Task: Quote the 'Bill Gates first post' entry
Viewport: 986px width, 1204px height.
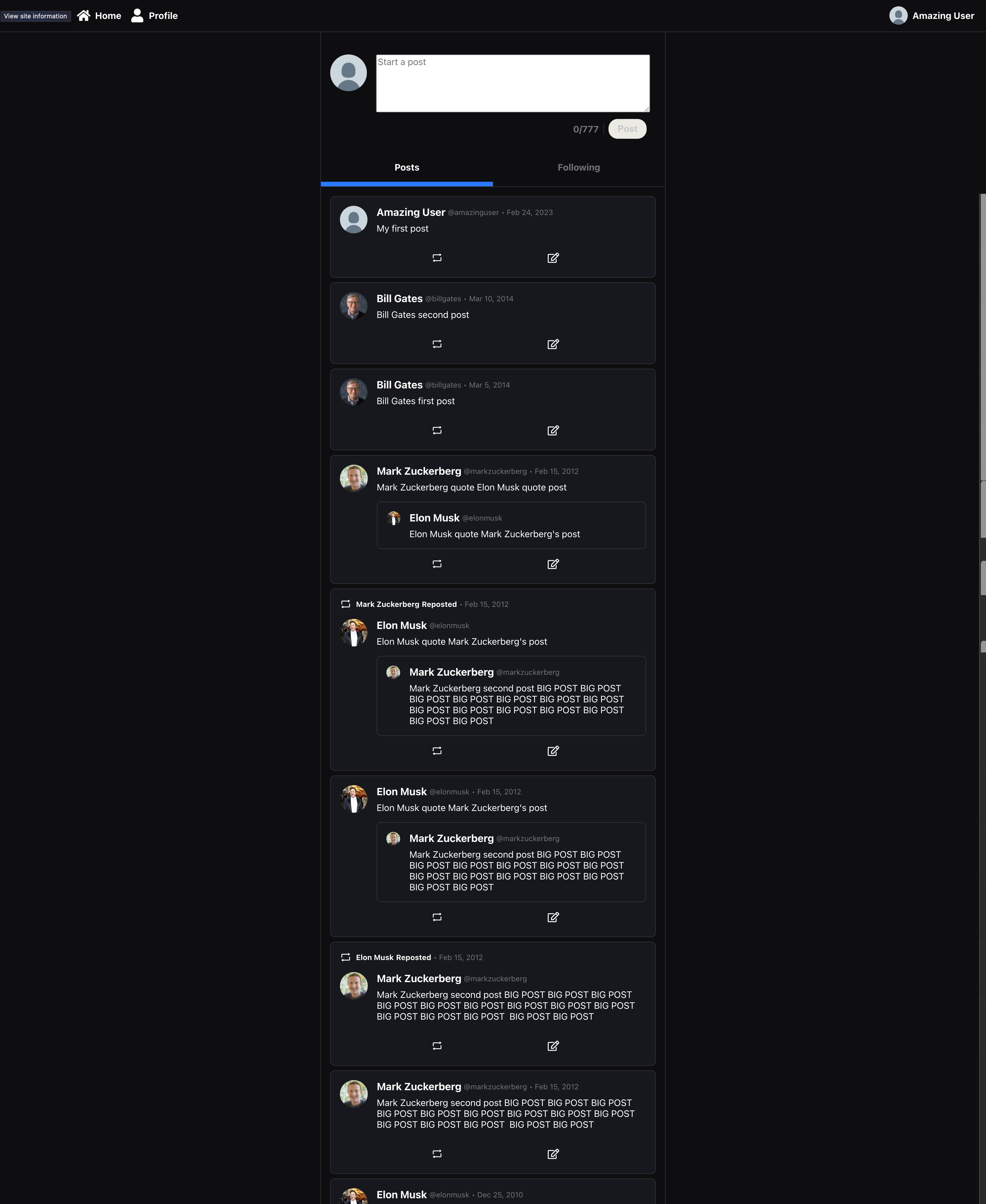Action: [553, 431]
